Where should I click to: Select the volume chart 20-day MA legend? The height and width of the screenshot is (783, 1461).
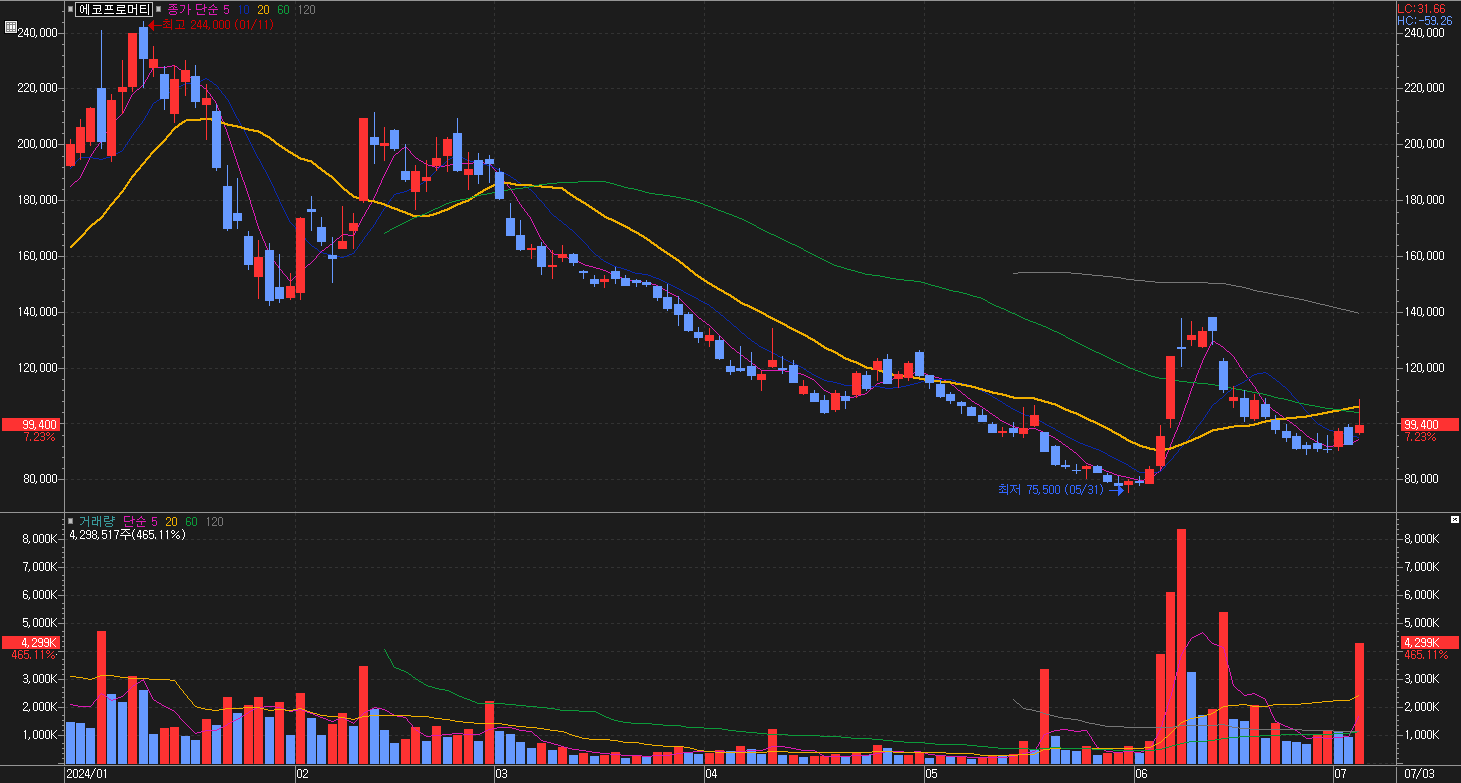(x=172, y=521)
